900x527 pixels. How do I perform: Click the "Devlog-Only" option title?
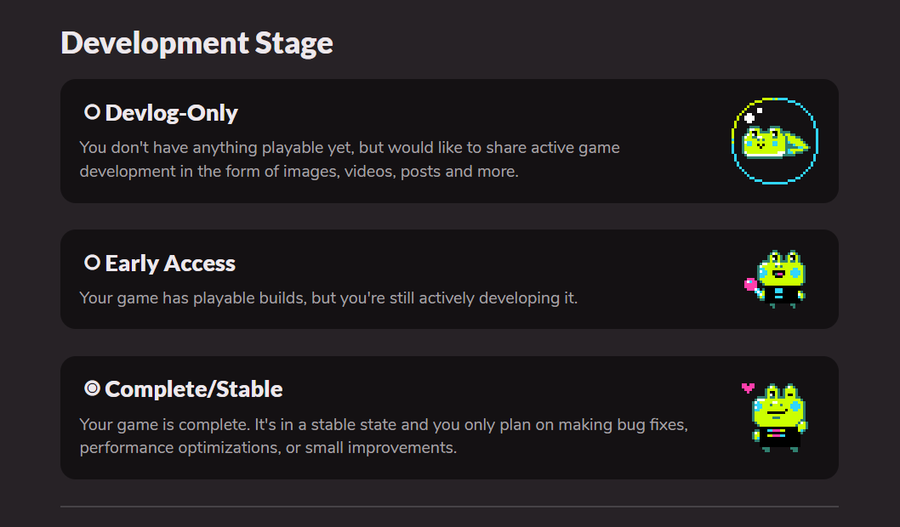(x=171, y=113)
